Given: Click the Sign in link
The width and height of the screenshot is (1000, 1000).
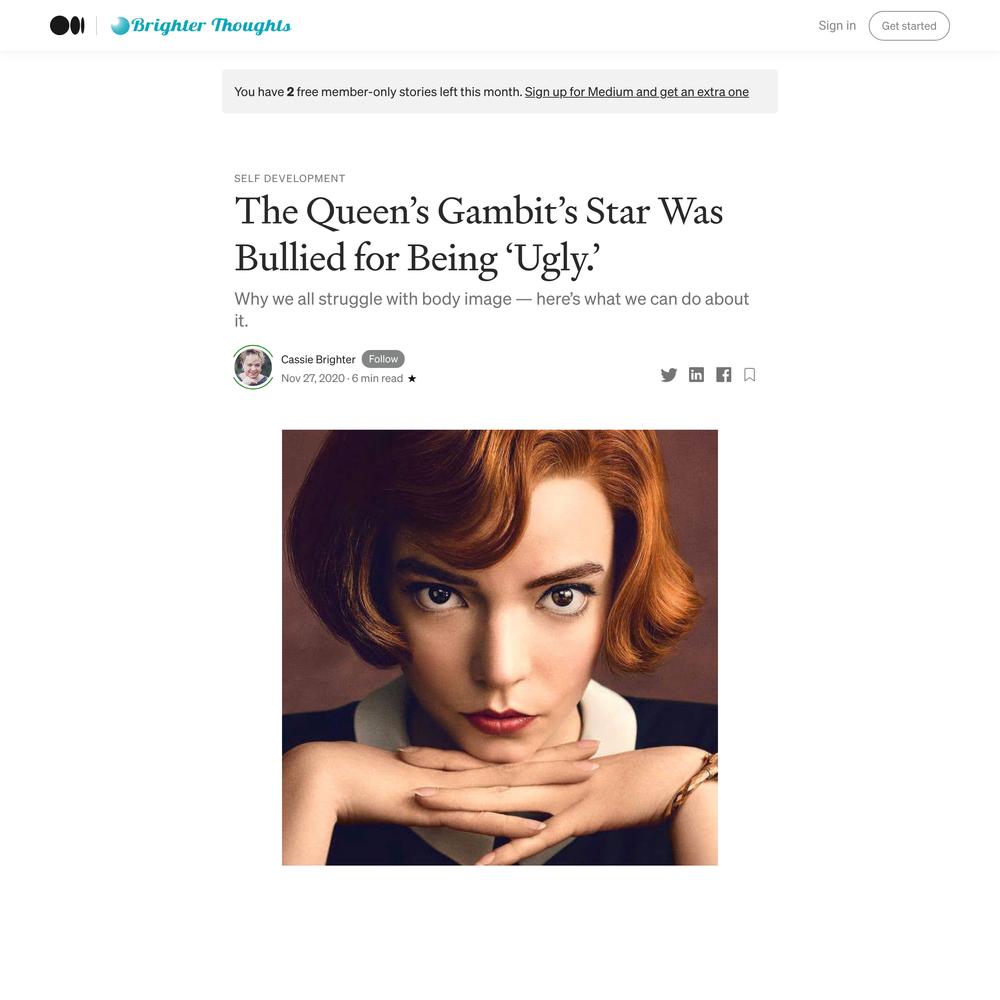Looking at the screenshot, I should pos(837,26).
